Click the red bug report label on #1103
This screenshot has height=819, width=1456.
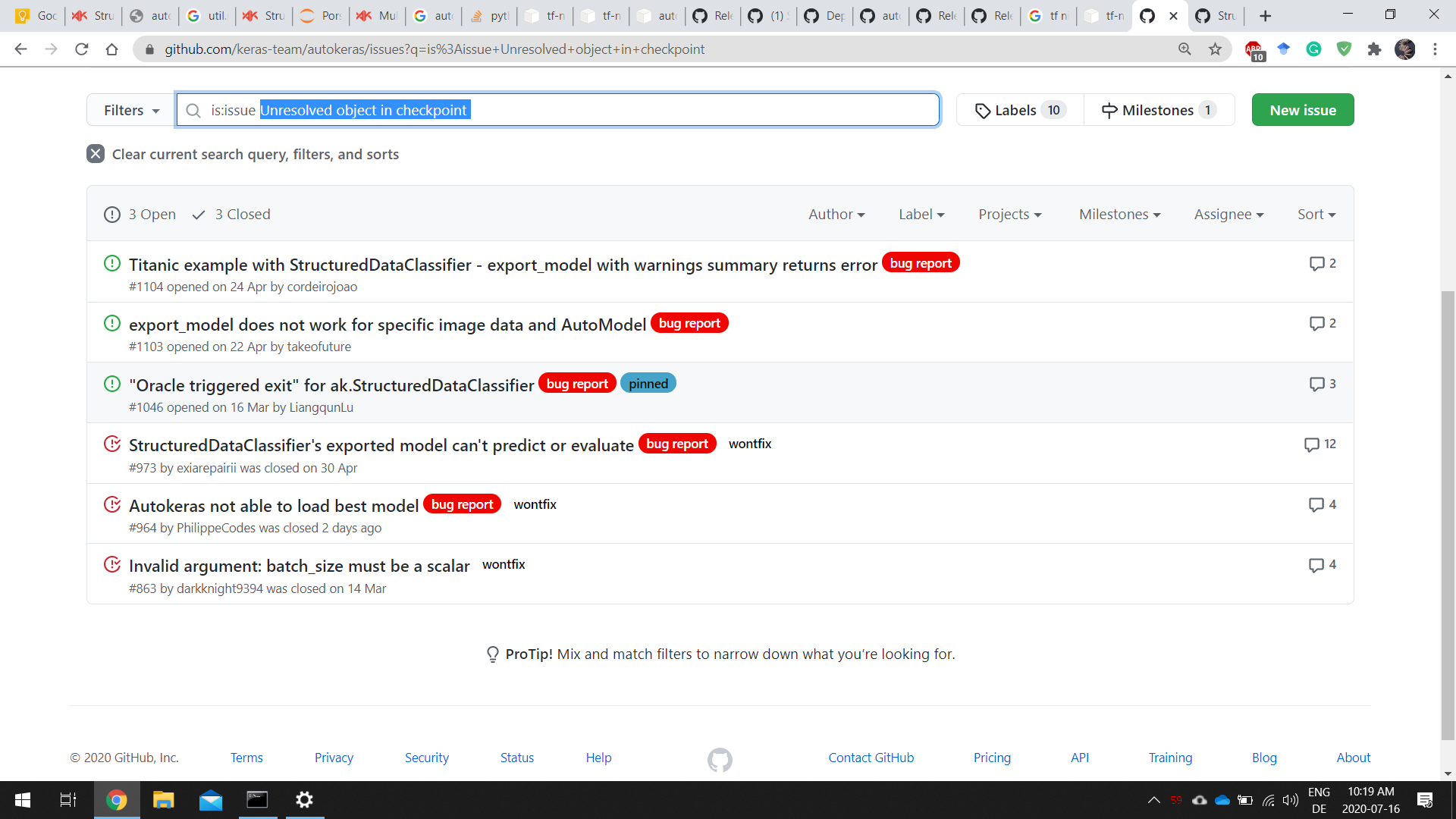(x=689, y=324)
